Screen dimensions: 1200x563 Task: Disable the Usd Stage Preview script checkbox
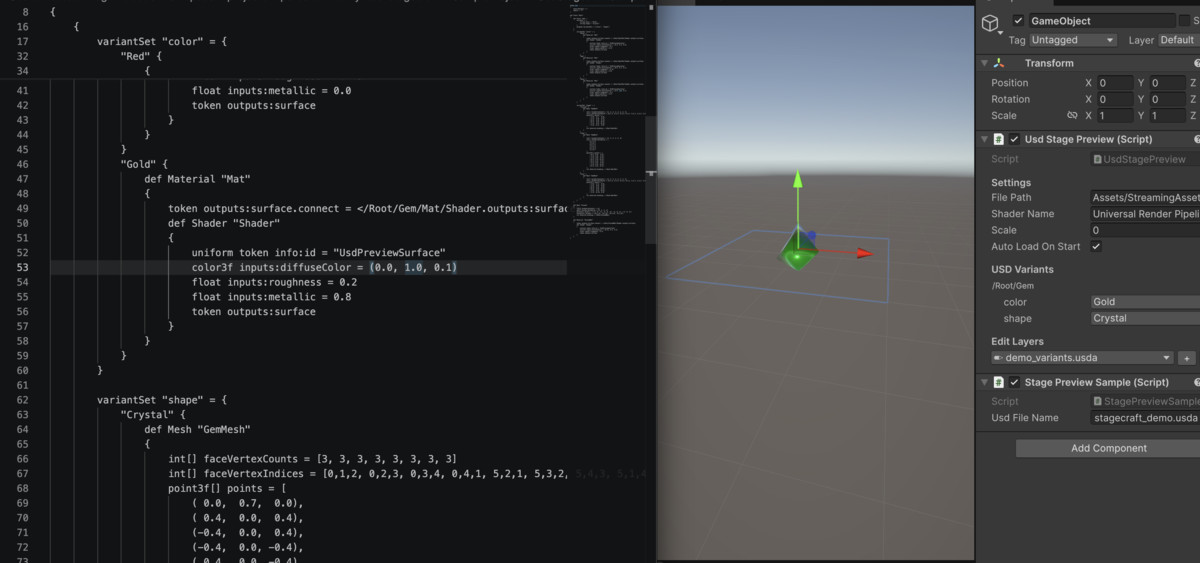click(x=1014, y=139)
